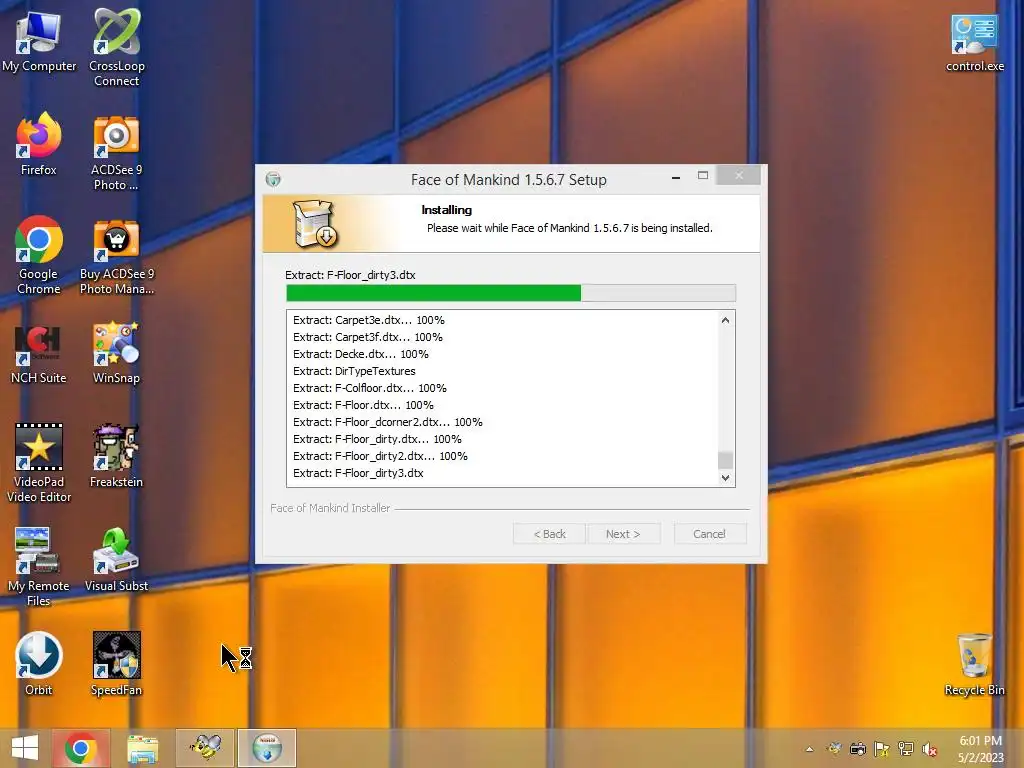Click the camera icon in system tray

click(x=857, y=749)
